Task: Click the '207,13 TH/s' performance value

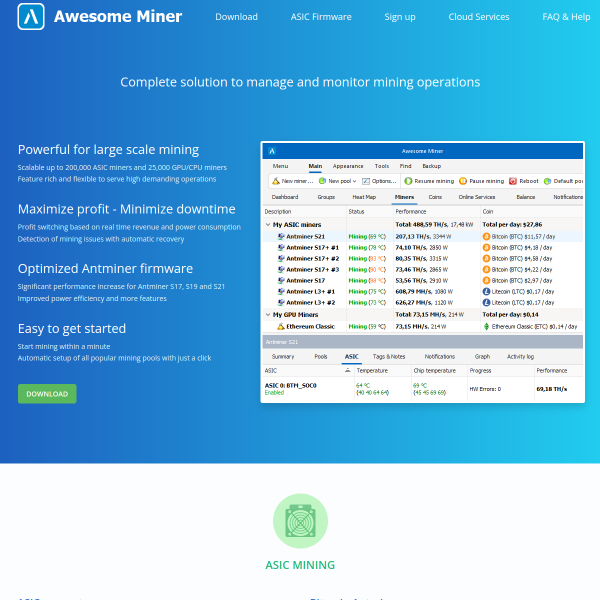Action: 414,236
